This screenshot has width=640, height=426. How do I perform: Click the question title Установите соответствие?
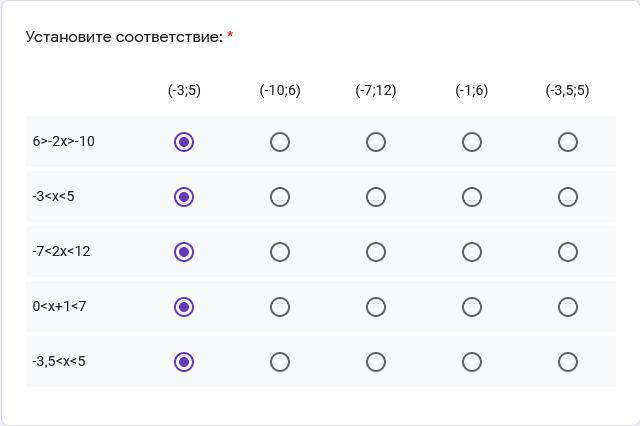pos(124,37)
